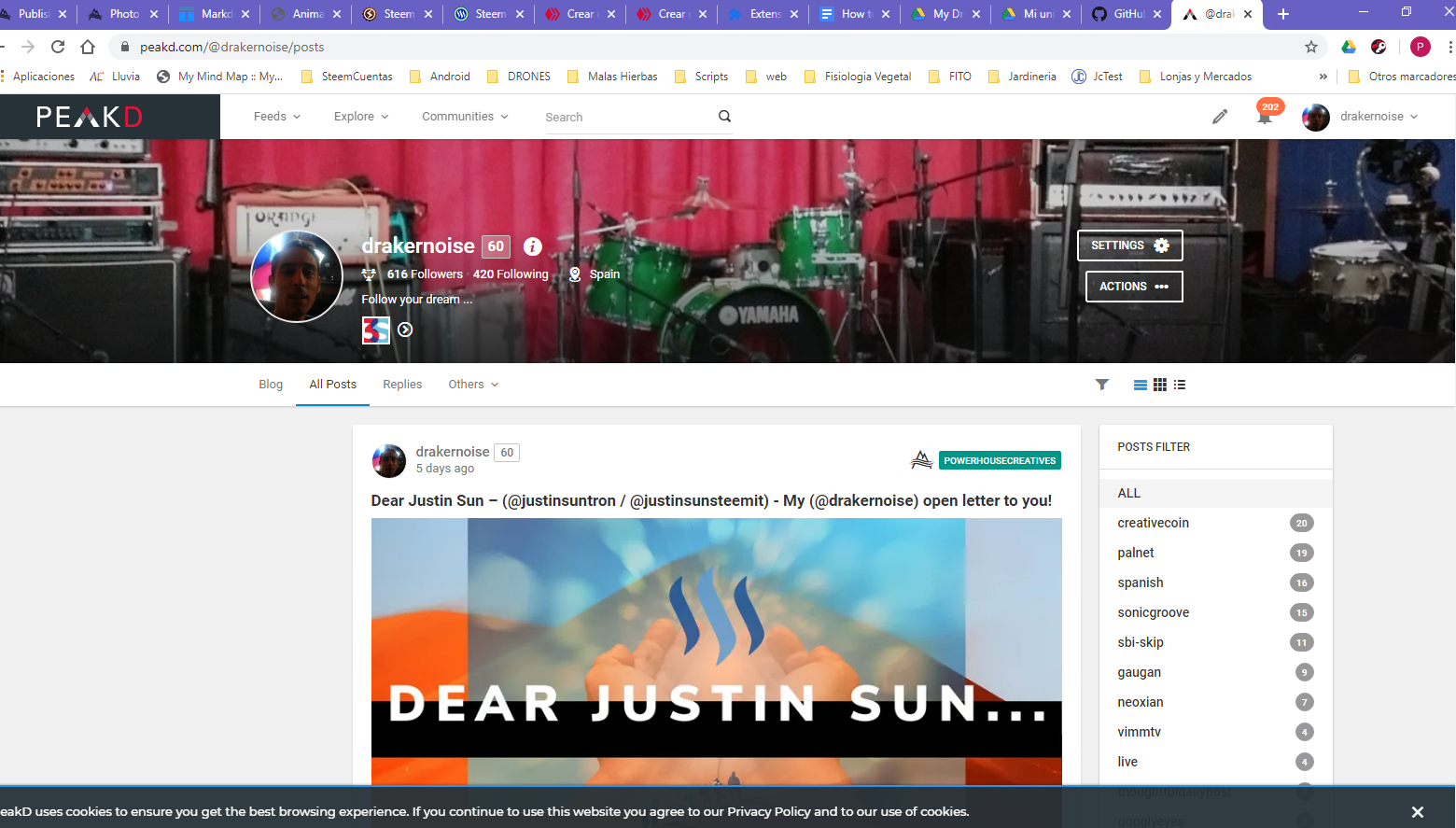Open the Jardineria bookmark folder
Image resolution: width=1456 pixels, height=828 pixels.
pos(1022,77)
